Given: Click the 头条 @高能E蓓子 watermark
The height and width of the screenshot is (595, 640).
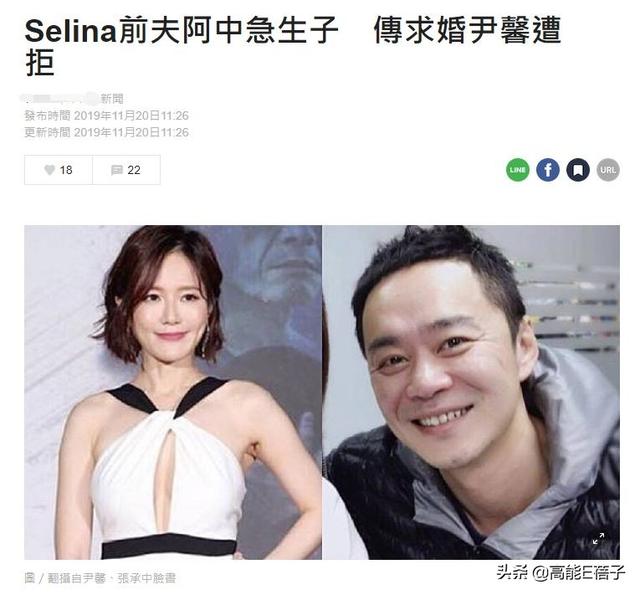Looking at the screenshot, I should point(560,573).
